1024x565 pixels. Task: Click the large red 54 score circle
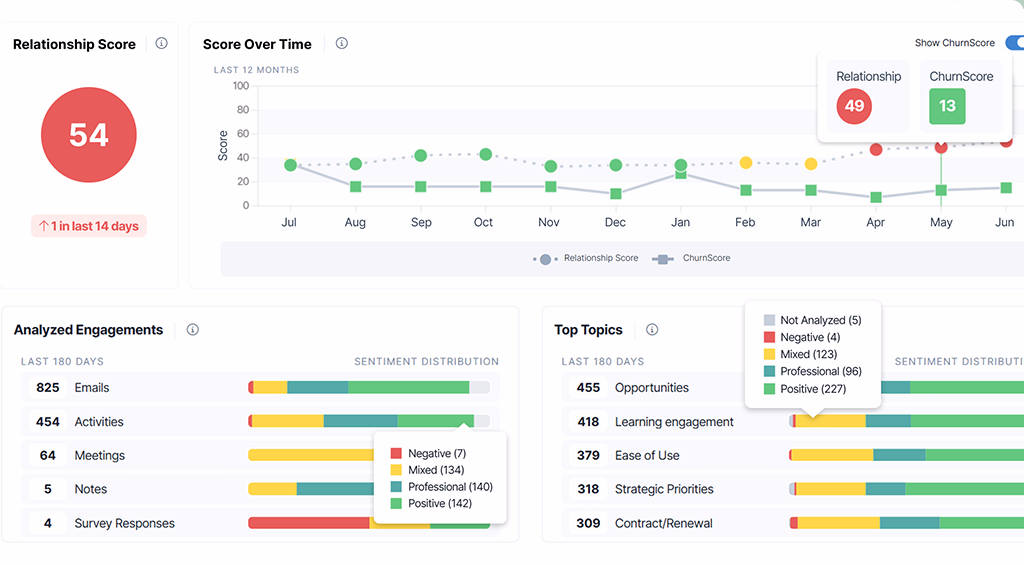pos(89,135)
